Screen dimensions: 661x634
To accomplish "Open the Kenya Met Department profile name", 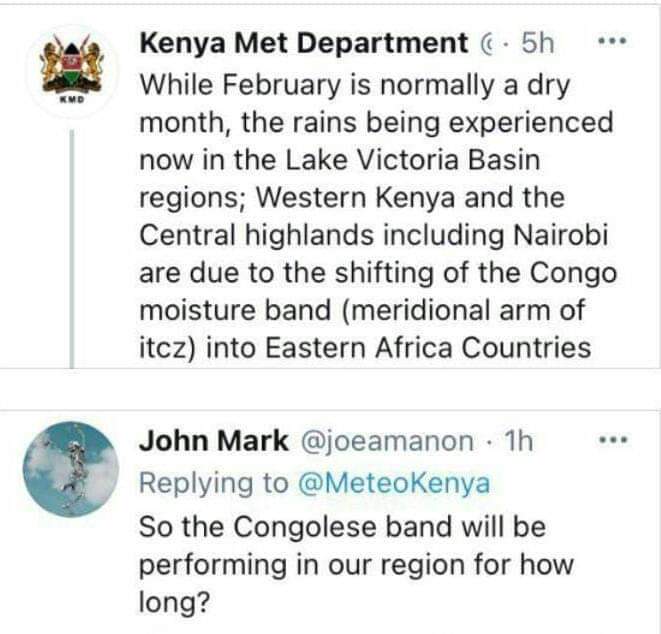I will [304, 44].
